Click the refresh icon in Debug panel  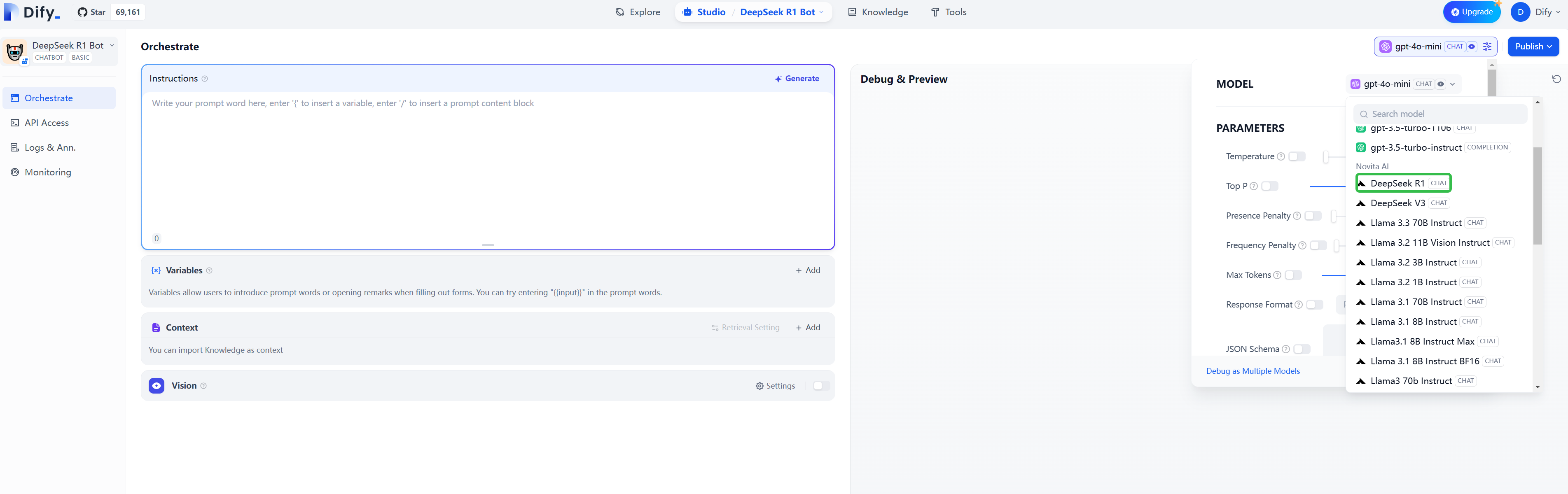coord(1556,79)
